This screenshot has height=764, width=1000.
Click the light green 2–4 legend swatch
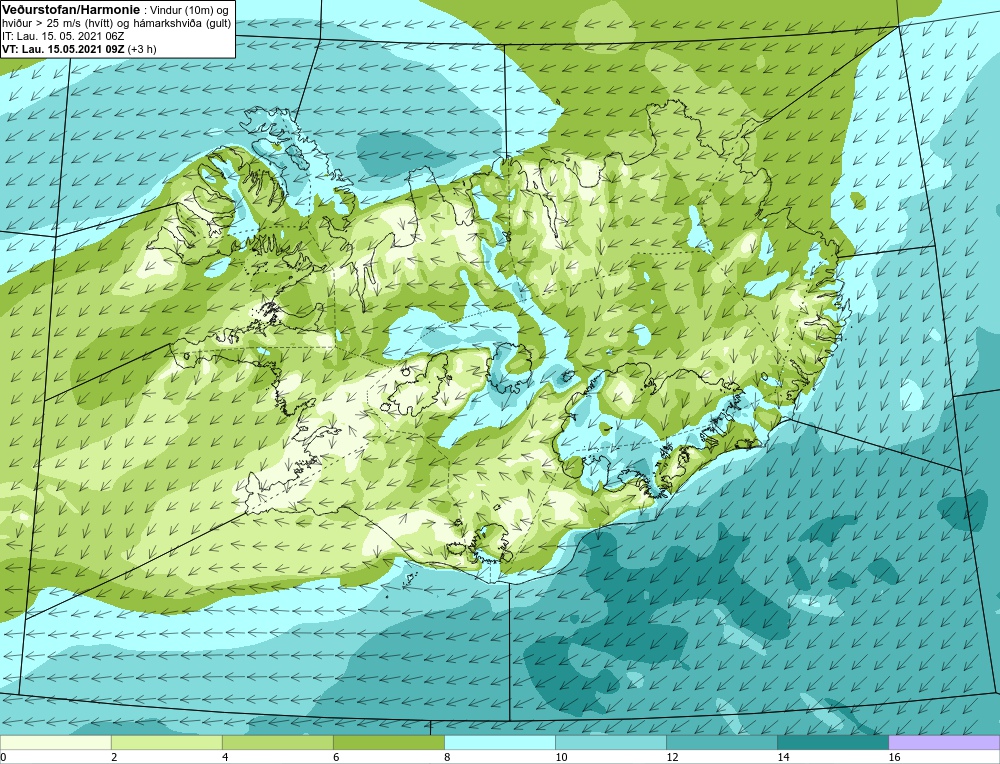pyautogui.click(x=166, y=742)
